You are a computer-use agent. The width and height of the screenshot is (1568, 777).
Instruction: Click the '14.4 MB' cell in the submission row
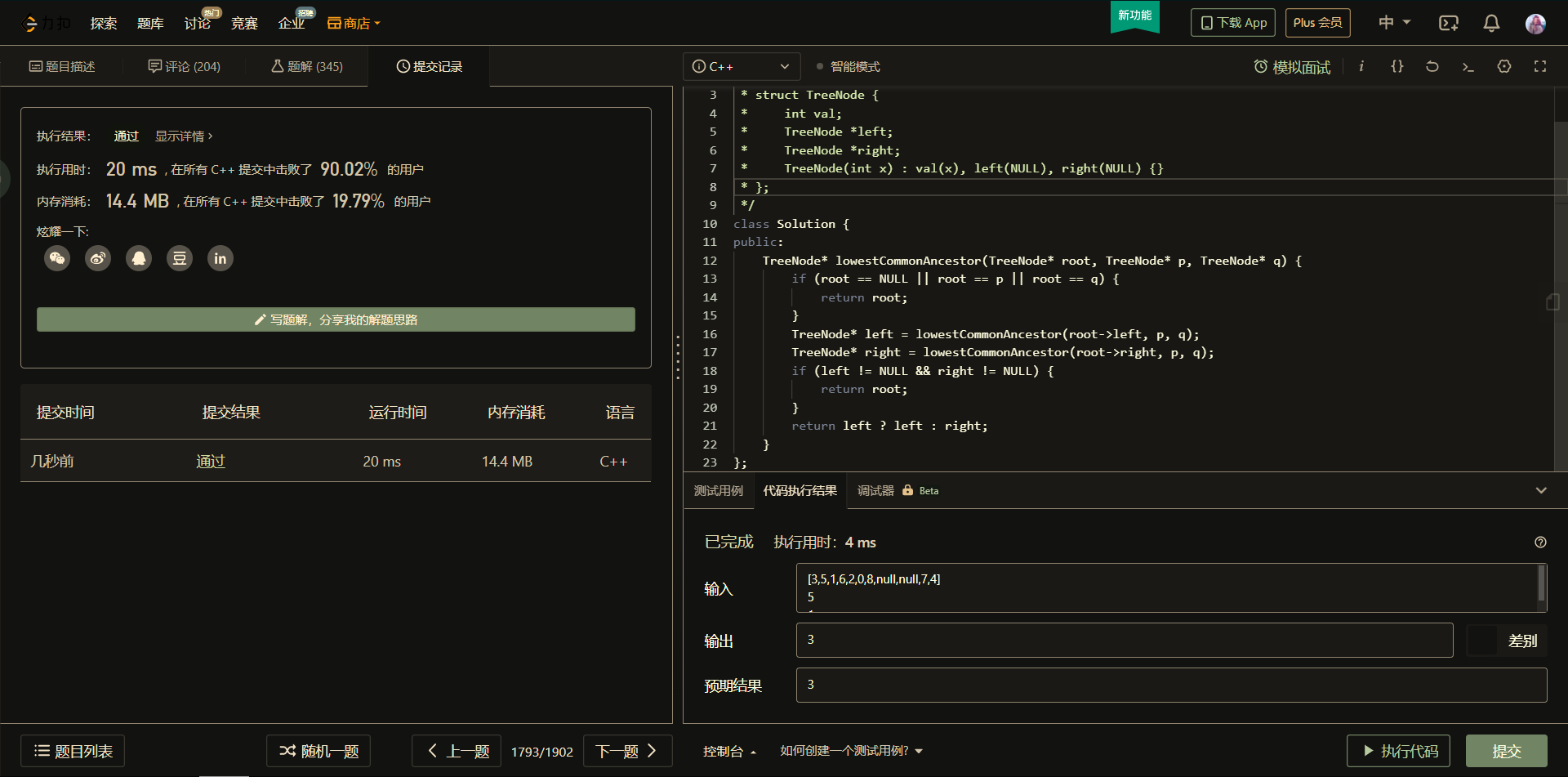click(x=507, y=462)
